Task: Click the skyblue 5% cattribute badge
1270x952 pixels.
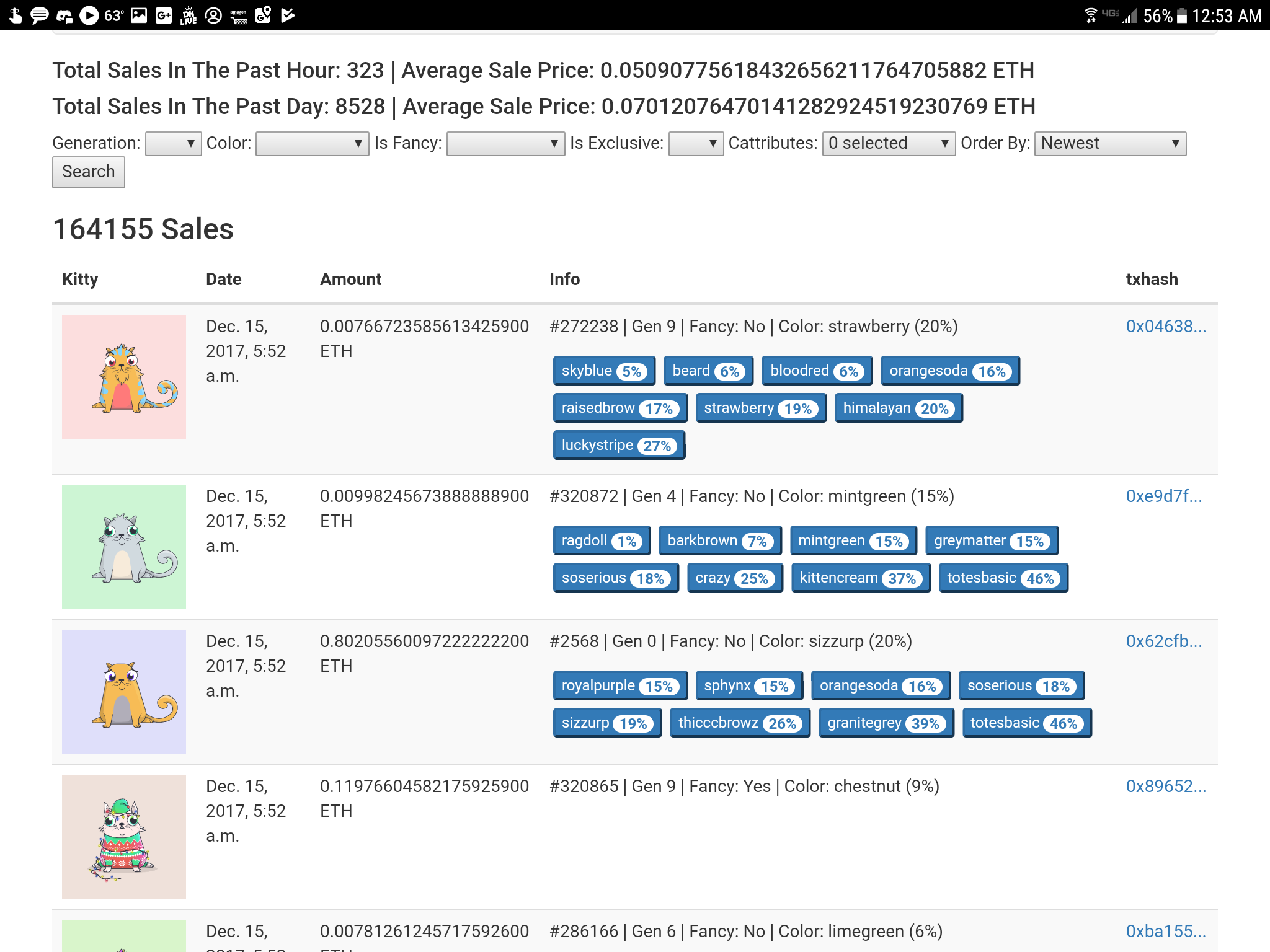Action: [604, 371]
